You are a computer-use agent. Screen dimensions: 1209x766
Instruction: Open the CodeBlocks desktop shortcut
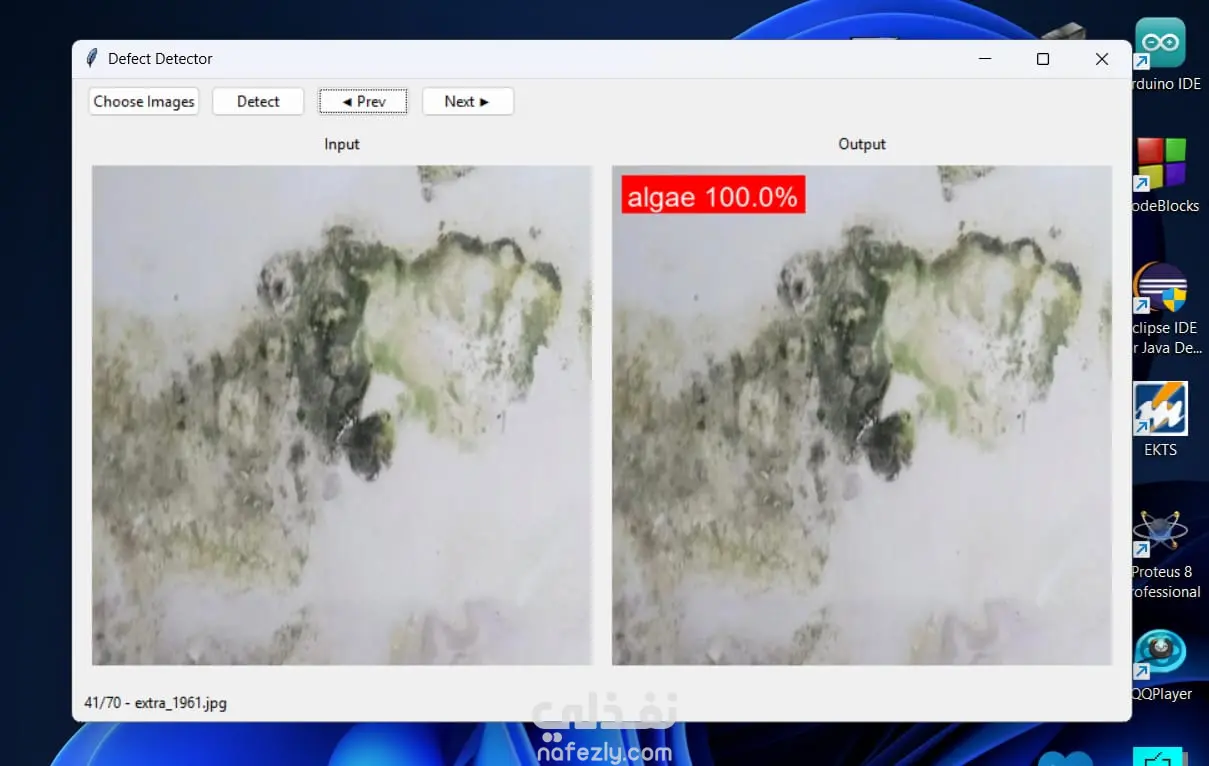(1163, 177)
